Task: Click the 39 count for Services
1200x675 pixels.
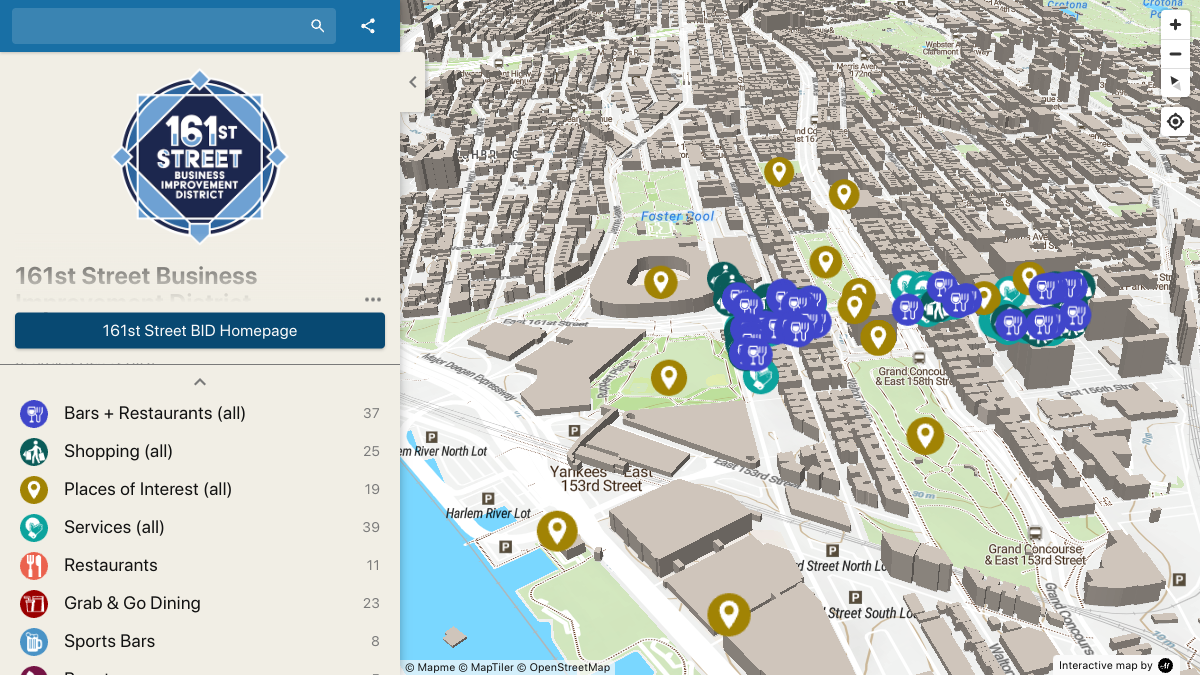Action: point(371,527)
